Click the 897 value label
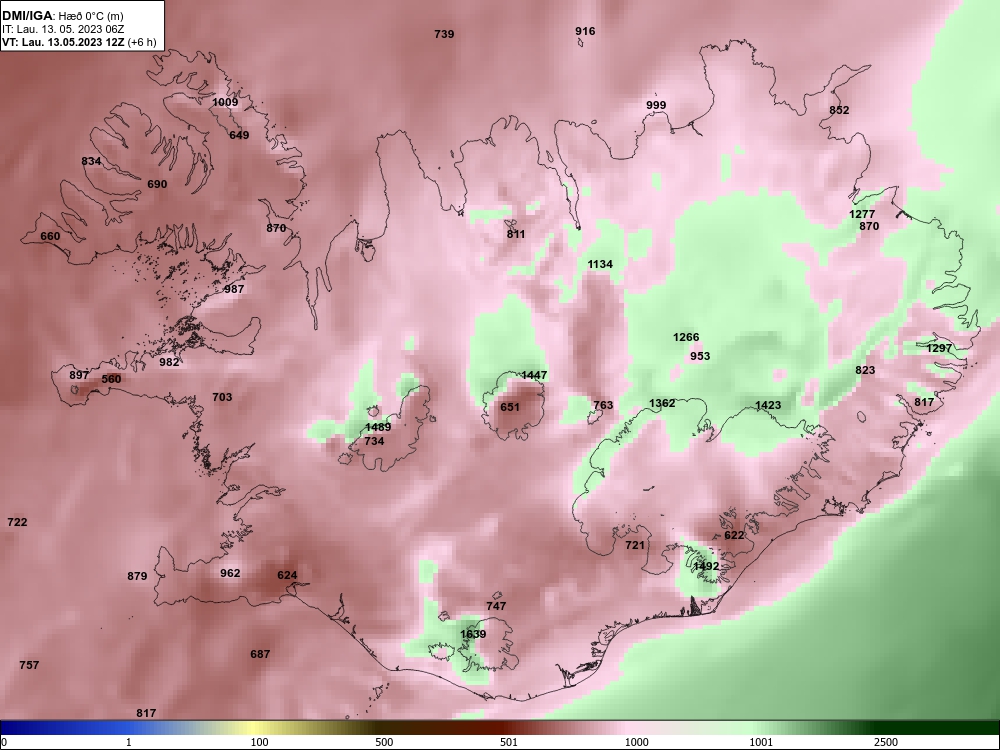The image size is (1000, 750). pyautogui.click(x=79, y=375)
